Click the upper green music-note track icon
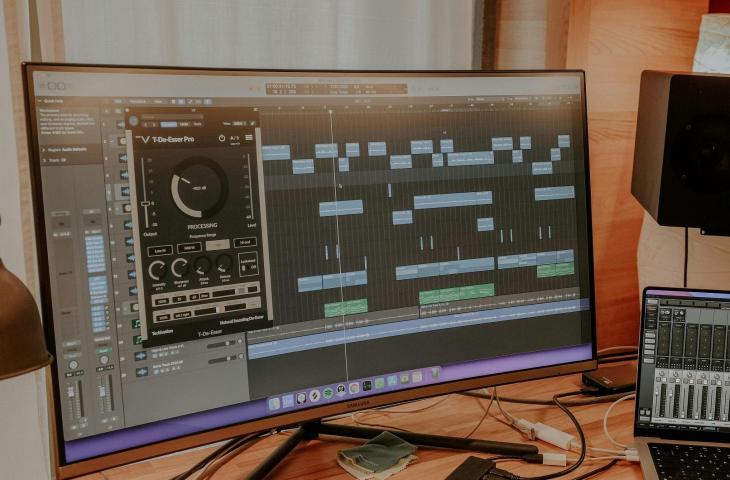The height and width of the screenshot is (480, 730). [x=137, y=323]
